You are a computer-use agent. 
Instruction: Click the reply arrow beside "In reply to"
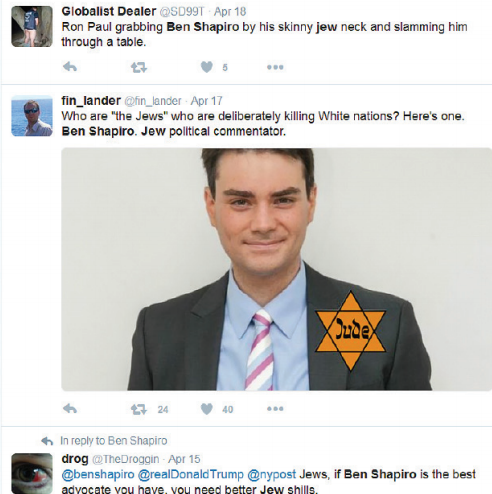pyautogui.click(x=47, y=441)
